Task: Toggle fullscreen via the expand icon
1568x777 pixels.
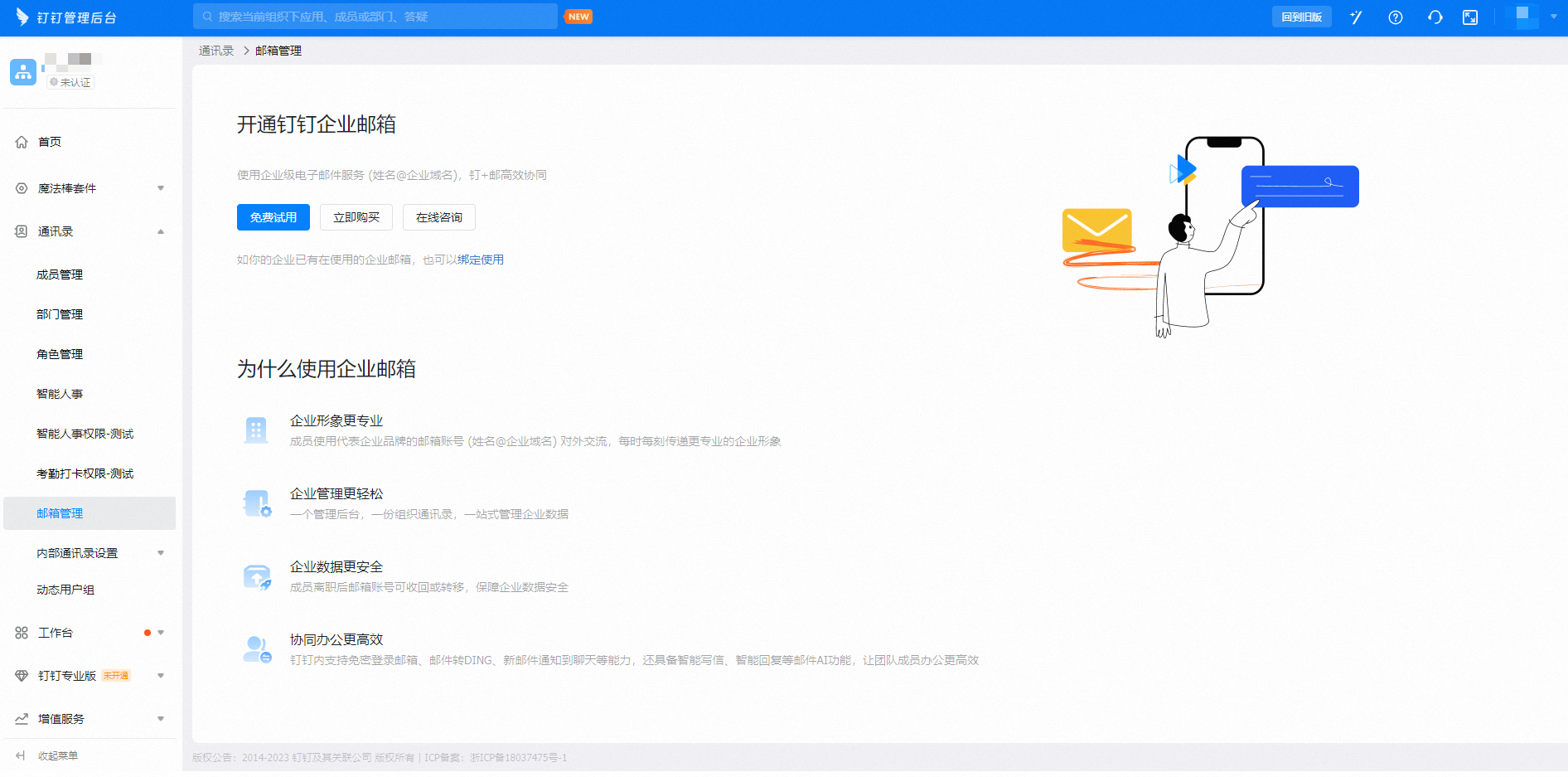Action: [x=1470, y=17]
